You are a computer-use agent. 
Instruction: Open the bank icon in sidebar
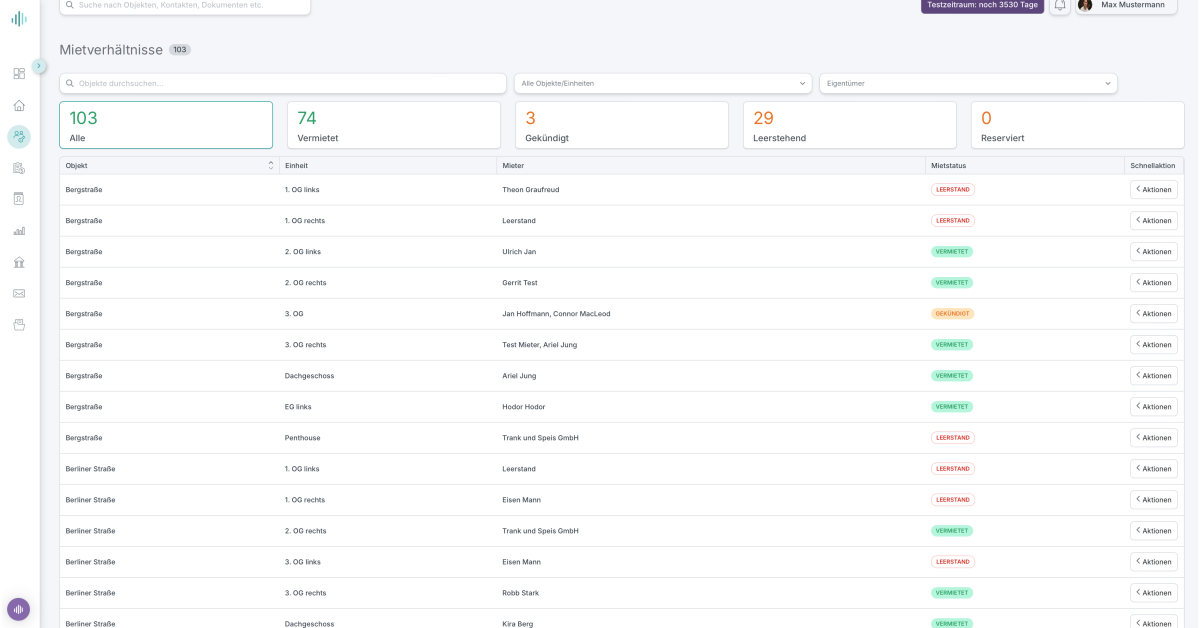tap(19, 262)
